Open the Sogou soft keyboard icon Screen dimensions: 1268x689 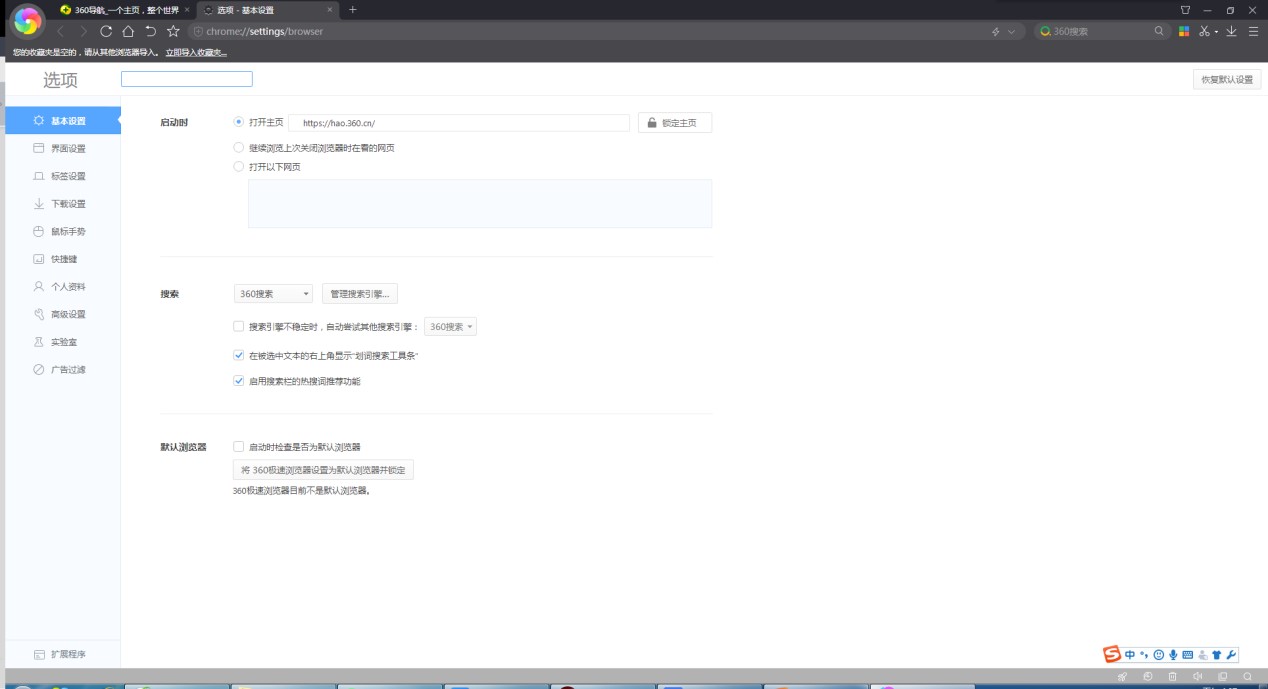tap(1188, 655)
